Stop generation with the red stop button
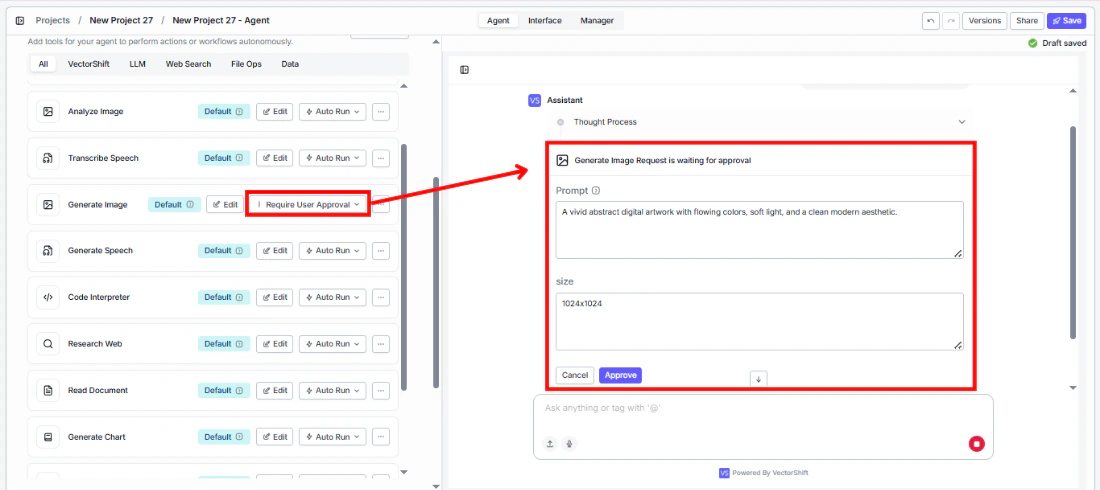The image size is (1100, 490). pos(977,444)
